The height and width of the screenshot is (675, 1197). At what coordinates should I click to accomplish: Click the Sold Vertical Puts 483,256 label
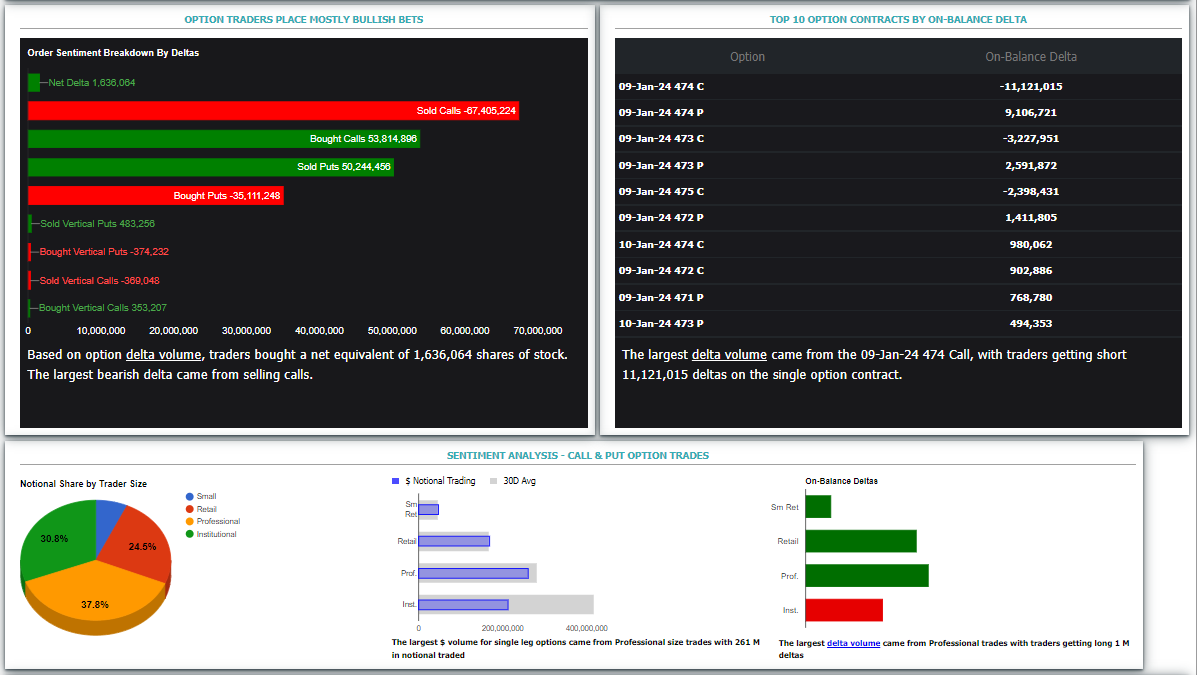pos(98,224)
